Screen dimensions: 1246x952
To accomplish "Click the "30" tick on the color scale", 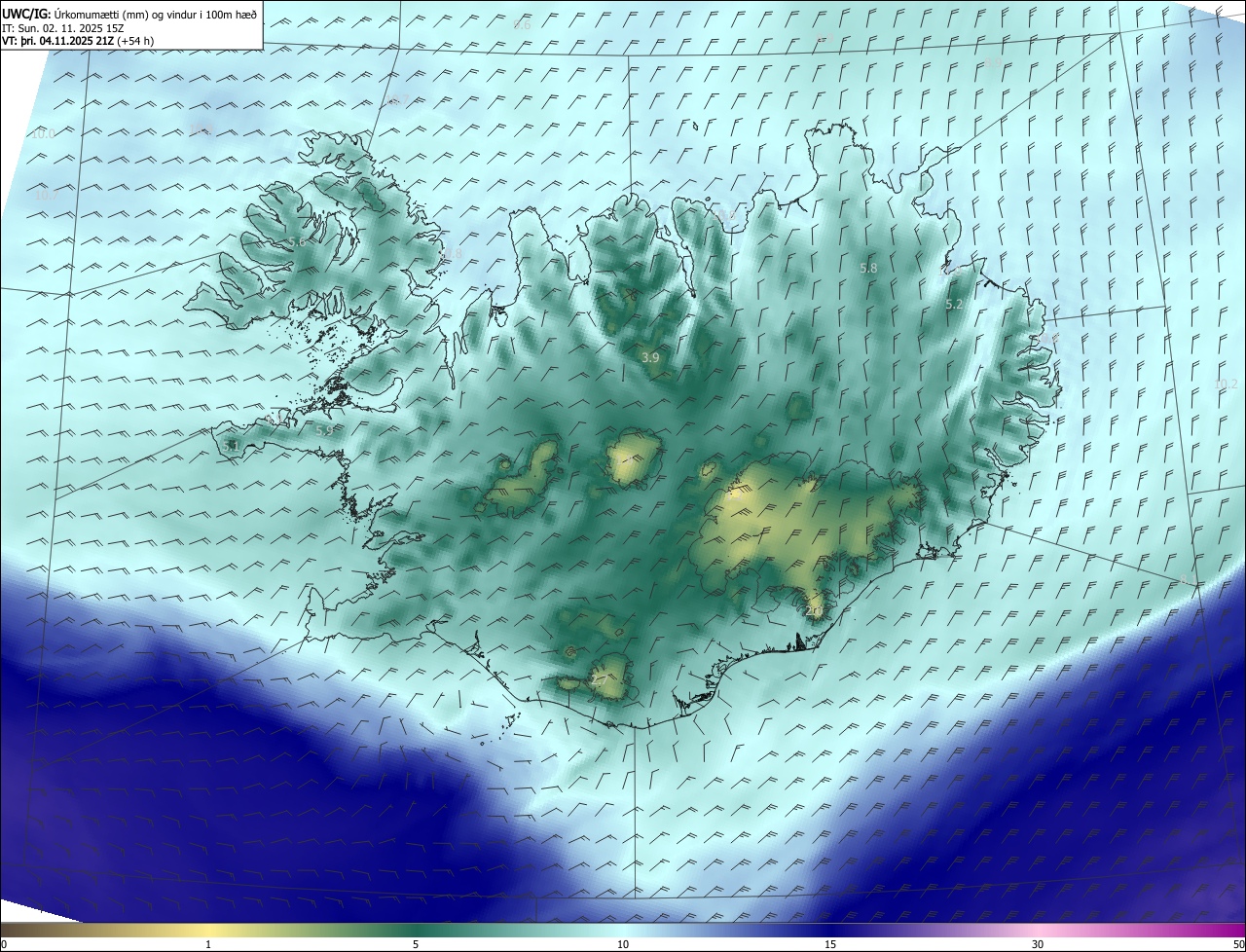I will tap(1038, 944).
